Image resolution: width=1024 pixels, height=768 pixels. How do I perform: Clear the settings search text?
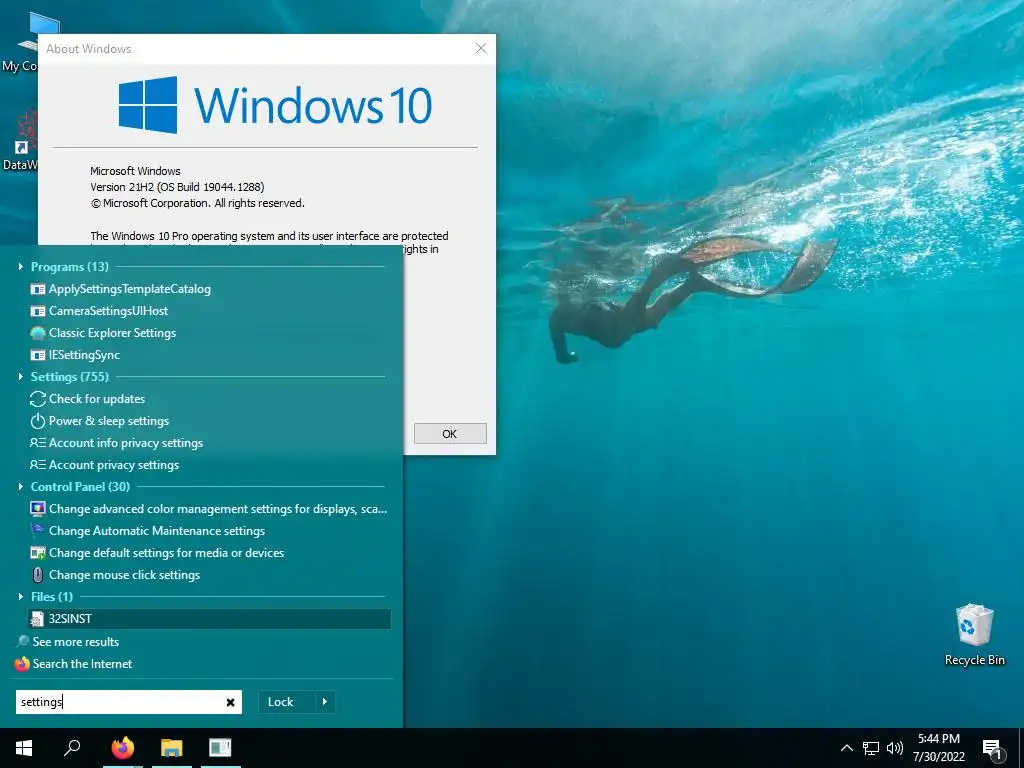tap(231, 702)
